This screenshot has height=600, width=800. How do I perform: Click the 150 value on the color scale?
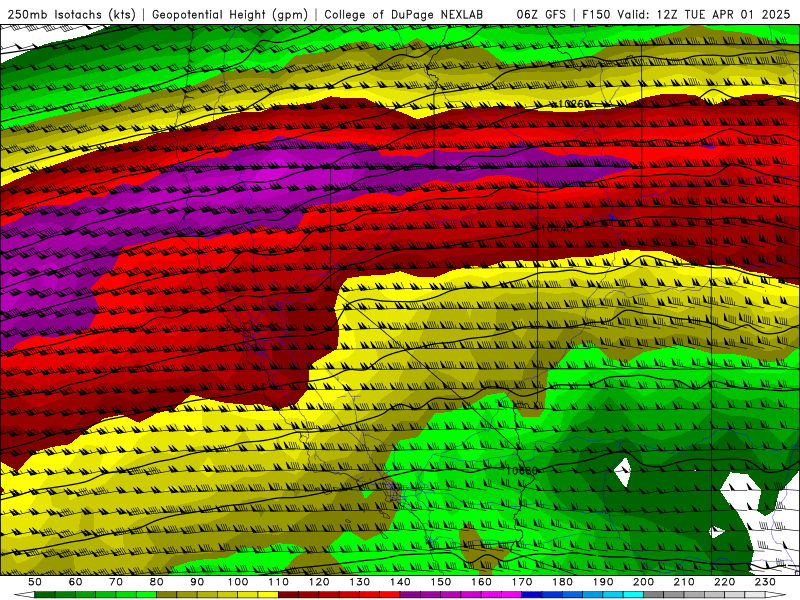tap(441, 582)
